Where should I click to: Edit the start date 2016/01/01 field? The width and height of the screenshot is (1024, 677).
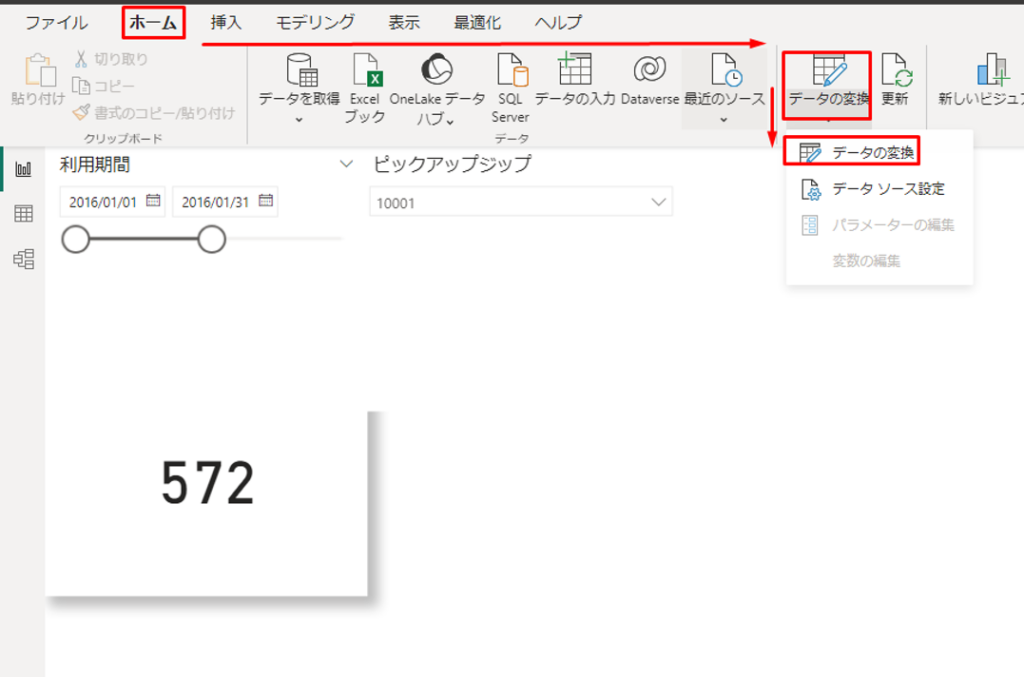coord(104,202)
